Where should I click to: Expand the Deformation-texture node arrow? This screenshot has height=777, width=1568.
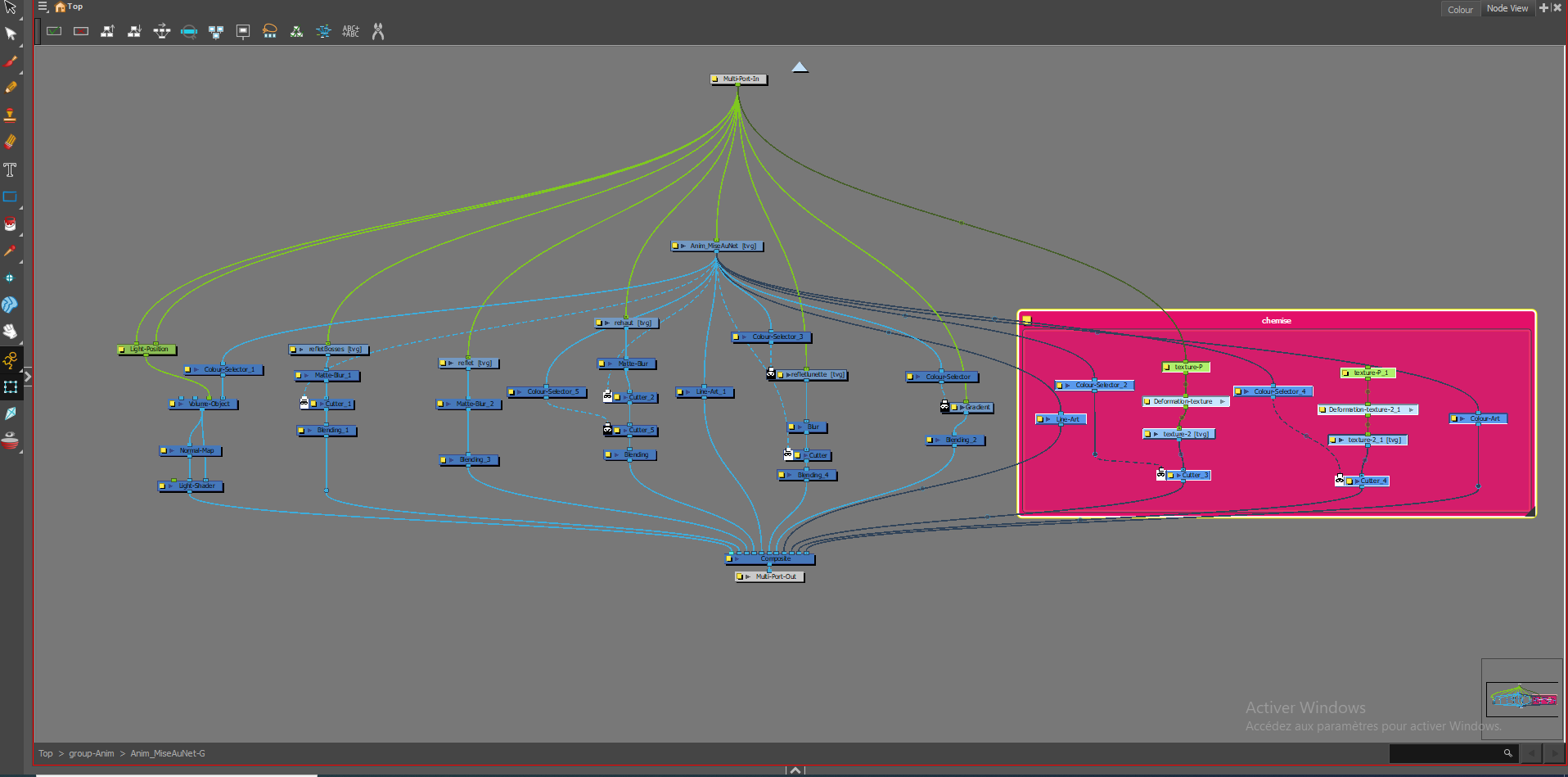[x=1222, y=401]
